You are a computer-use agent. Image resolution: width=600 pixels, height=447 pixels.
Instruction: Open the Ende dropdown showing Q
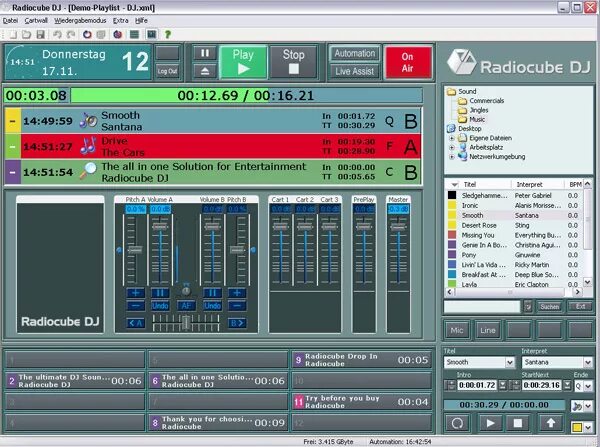tap(588, 386)
